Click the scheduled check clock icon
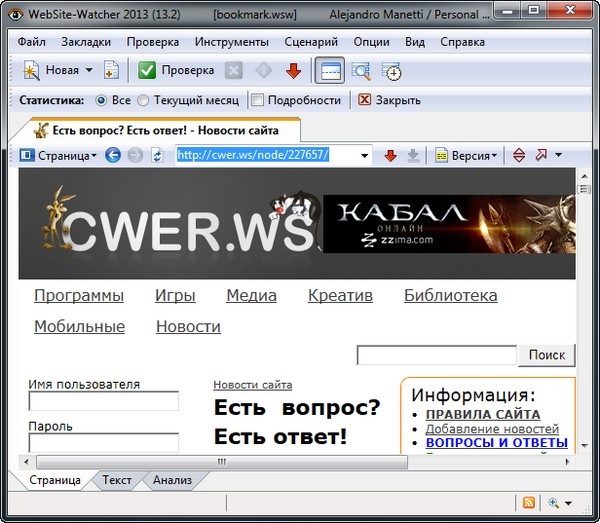The width and height of the screenshot is (600, 523). coord(392,70)
